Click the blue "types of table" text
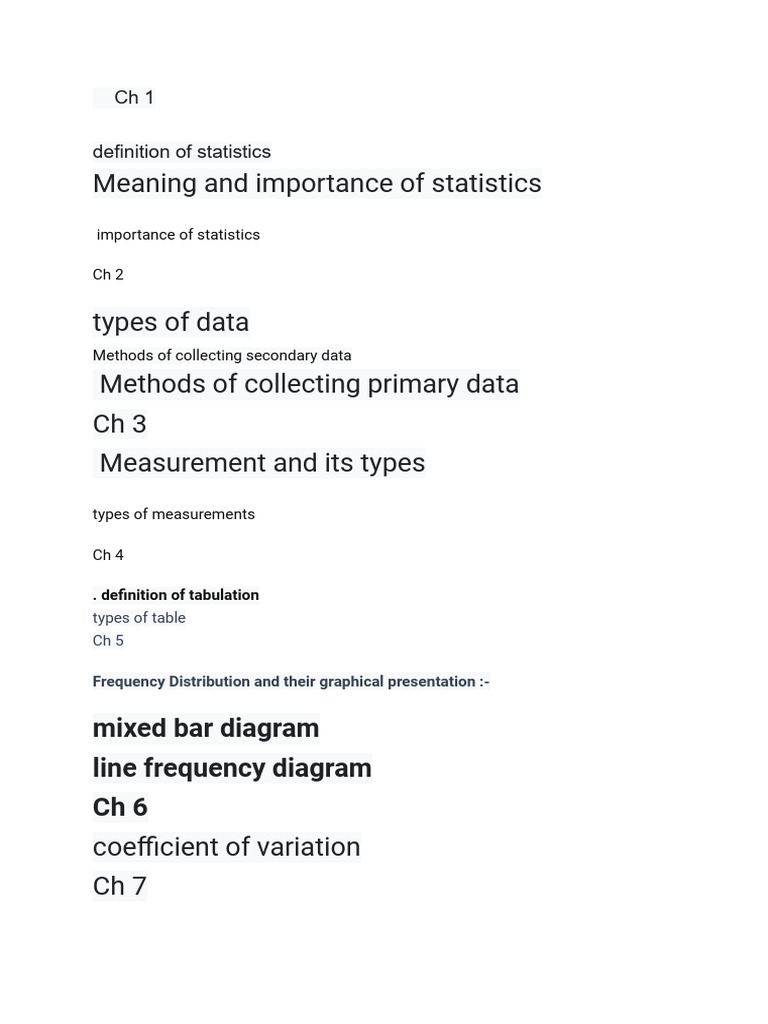The width and height of the screenshot is (768, 1024). click(139, 618)
